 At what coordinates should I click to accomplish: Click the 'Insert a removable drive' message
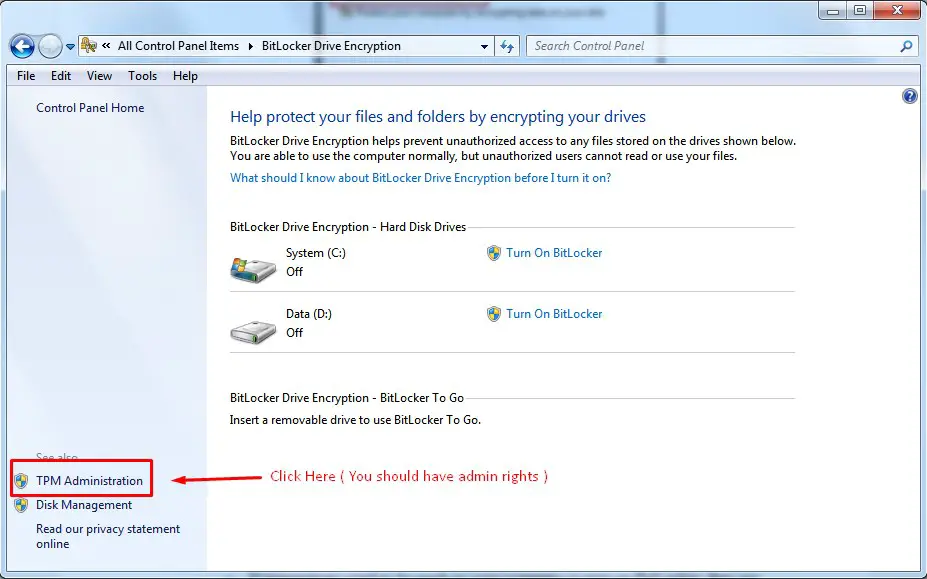355,420
